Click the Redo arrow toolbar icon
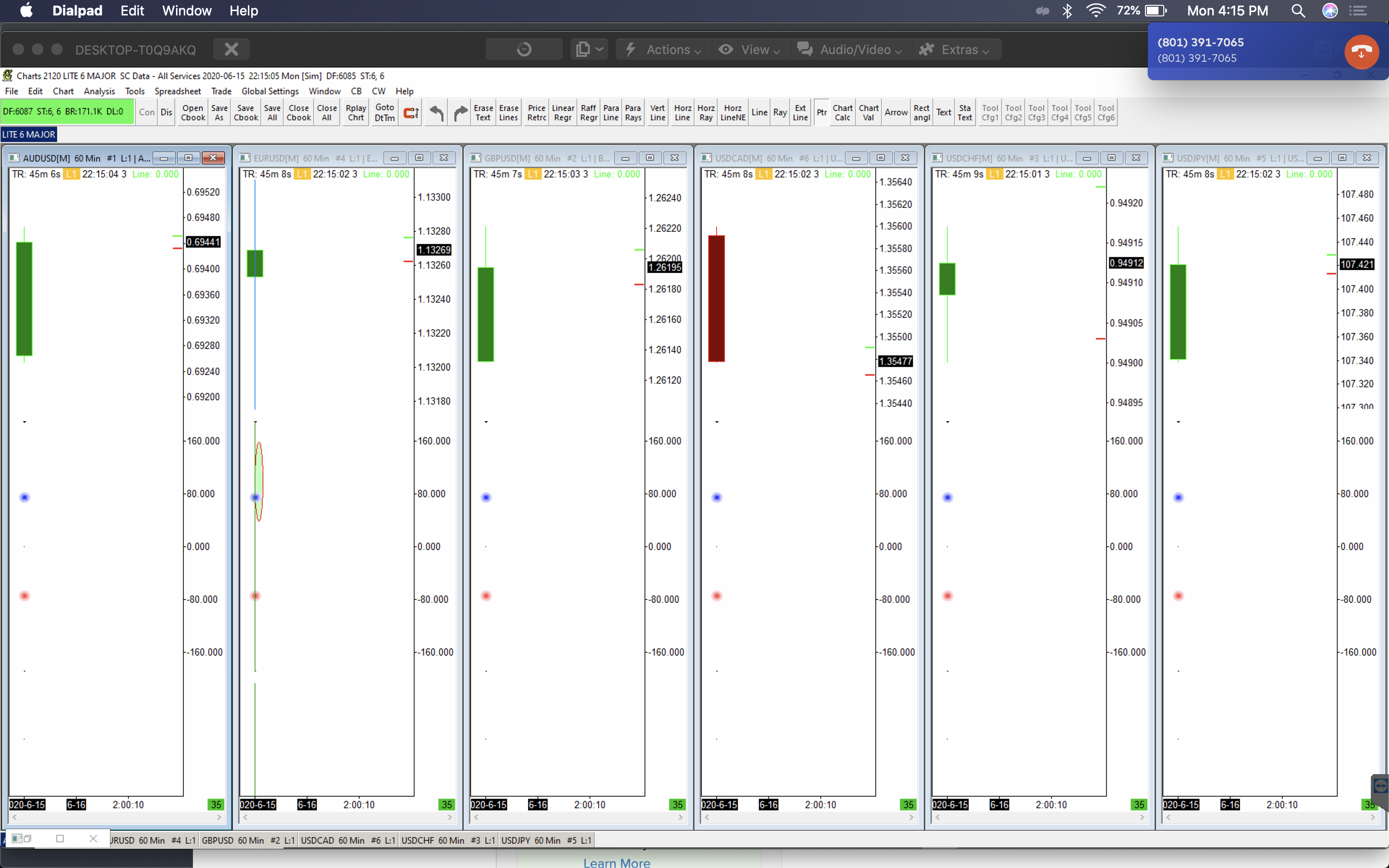The height and width of the screenshot is (868, 1389). point(460,112)
